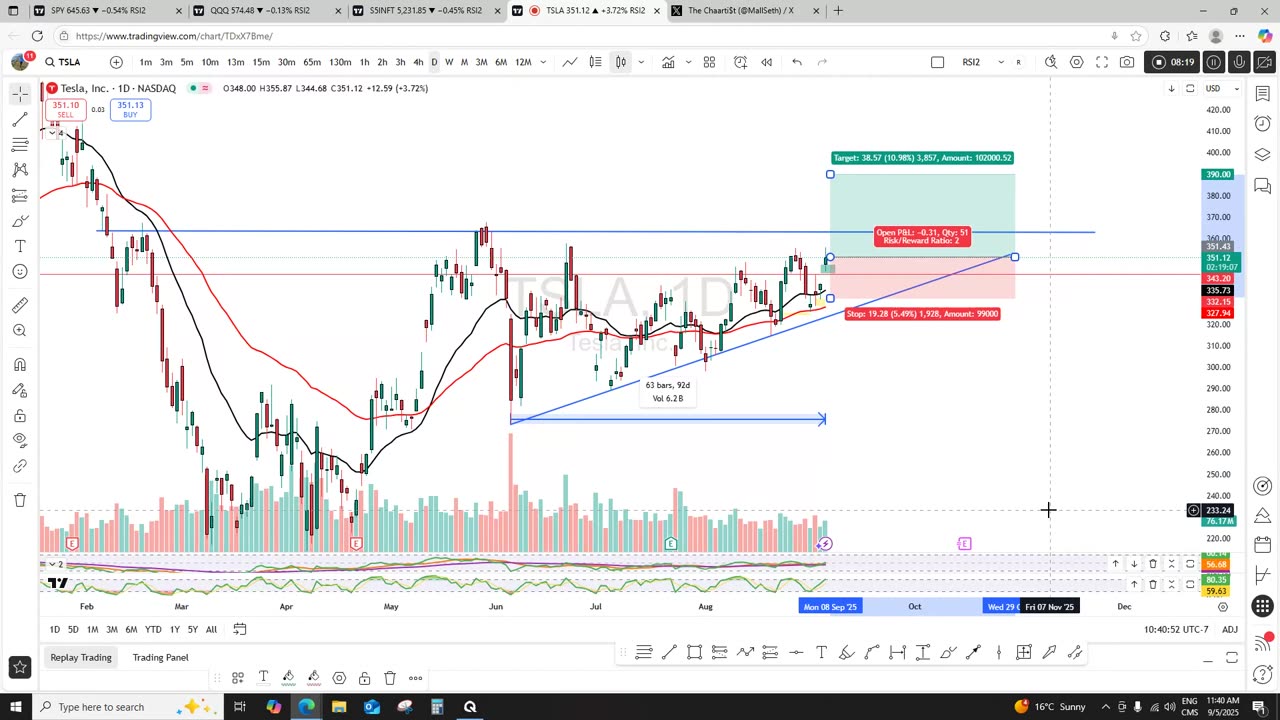The width and height of the screenshot is (1280, 720).
Task: Expand the RSI2 layout name dropdown
Action: point(1001,62)
